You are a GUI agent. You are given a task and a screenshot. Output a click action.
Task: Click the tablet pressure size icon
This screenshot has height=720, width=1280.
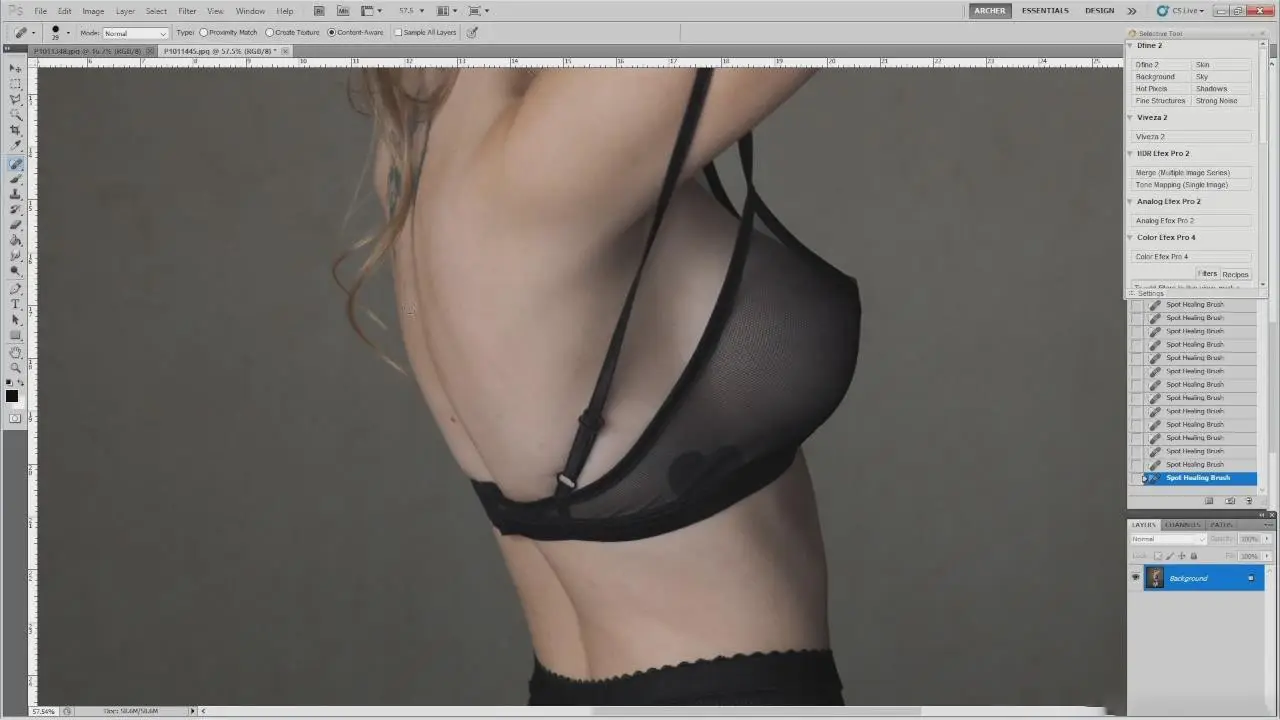(472, 32)
